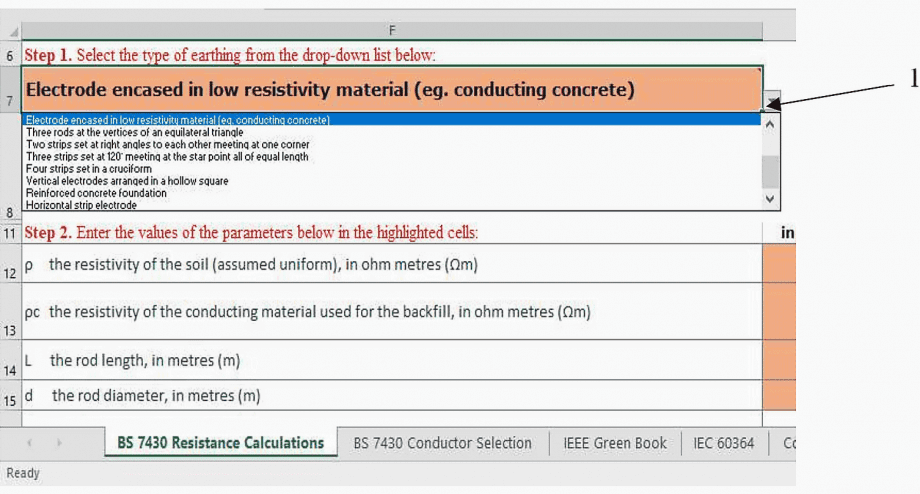Image resolution: width=920 pixels, height=494 pixels.
Task: Select row 11 header
Action: (x=10, y=233)
